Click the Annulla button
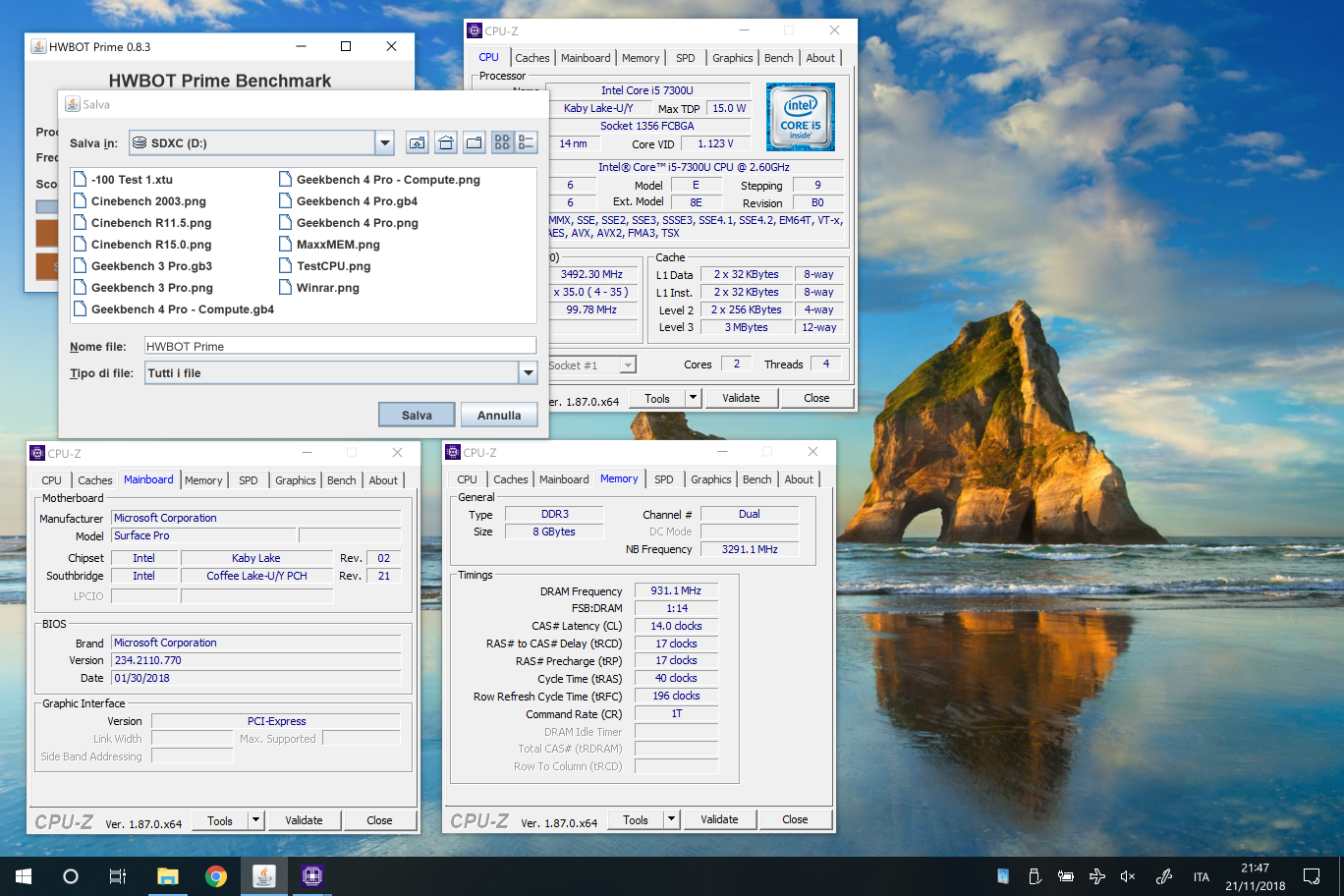Viewport: 1344px width, 896px height. click(499, 415)
